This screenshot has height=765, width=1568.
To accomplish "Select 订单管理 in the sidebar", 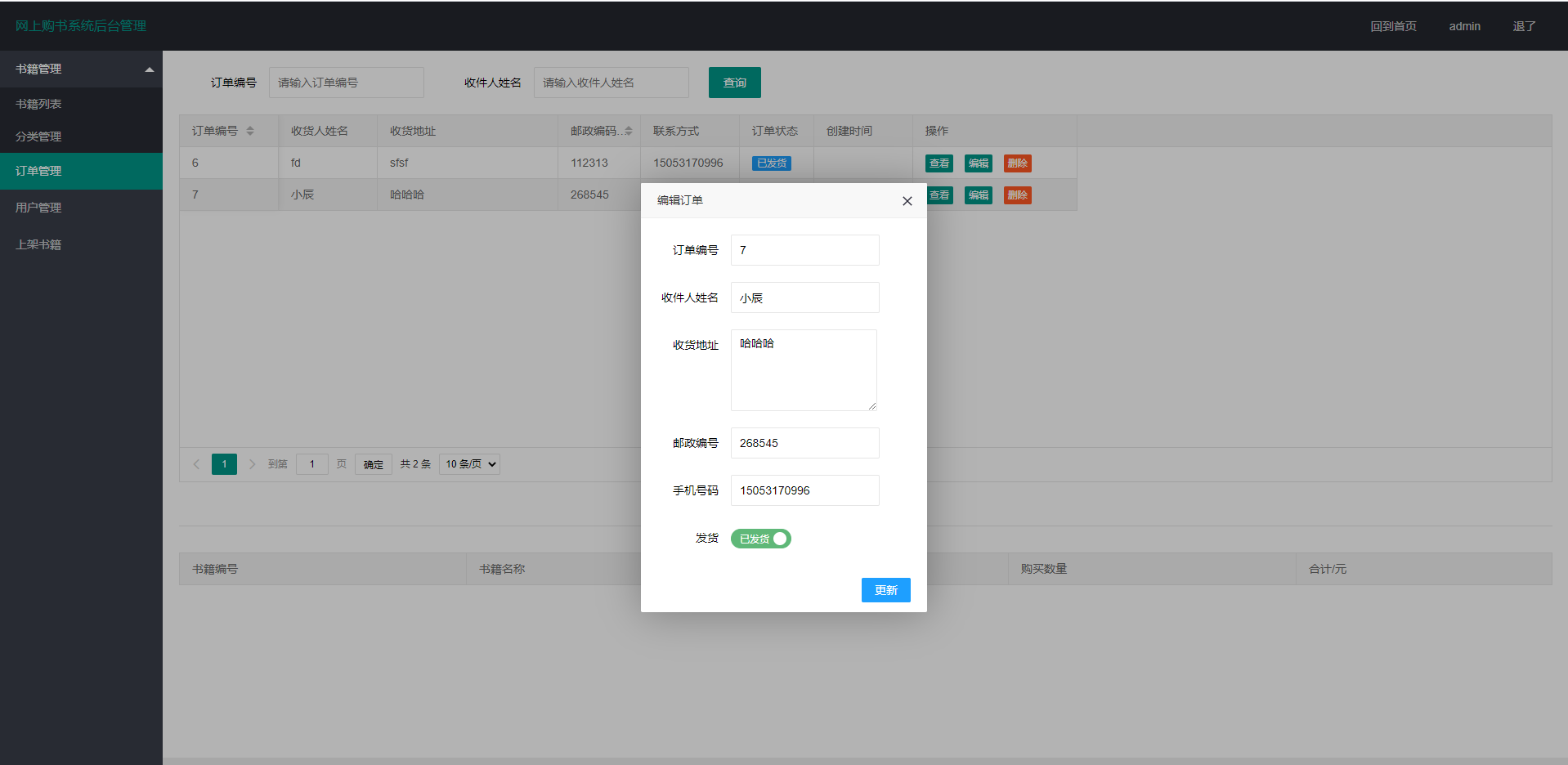I will pyautogui.click(x=81, y=171).
